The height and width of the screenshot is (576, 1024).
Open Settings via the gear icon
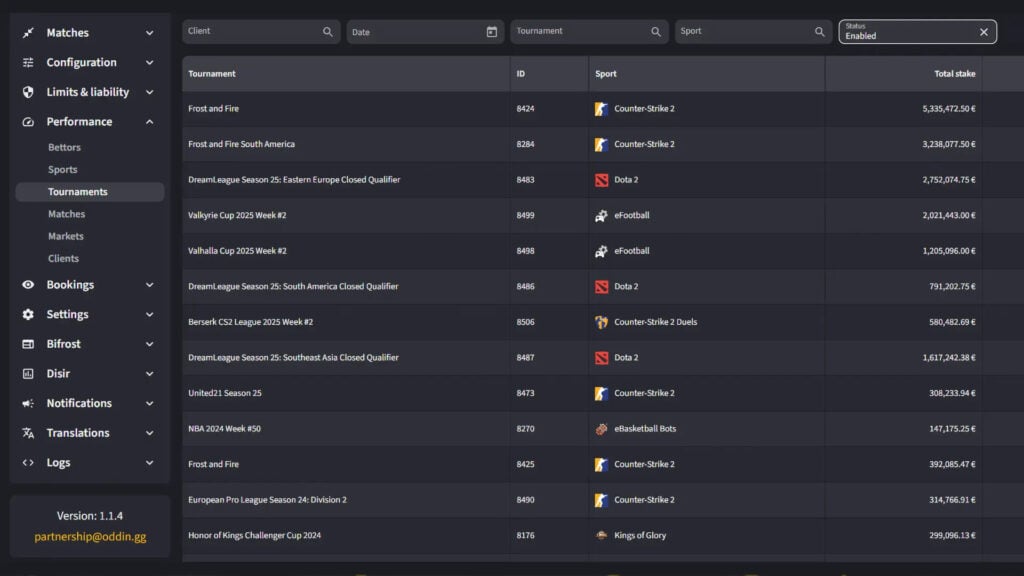coord(26,314)
